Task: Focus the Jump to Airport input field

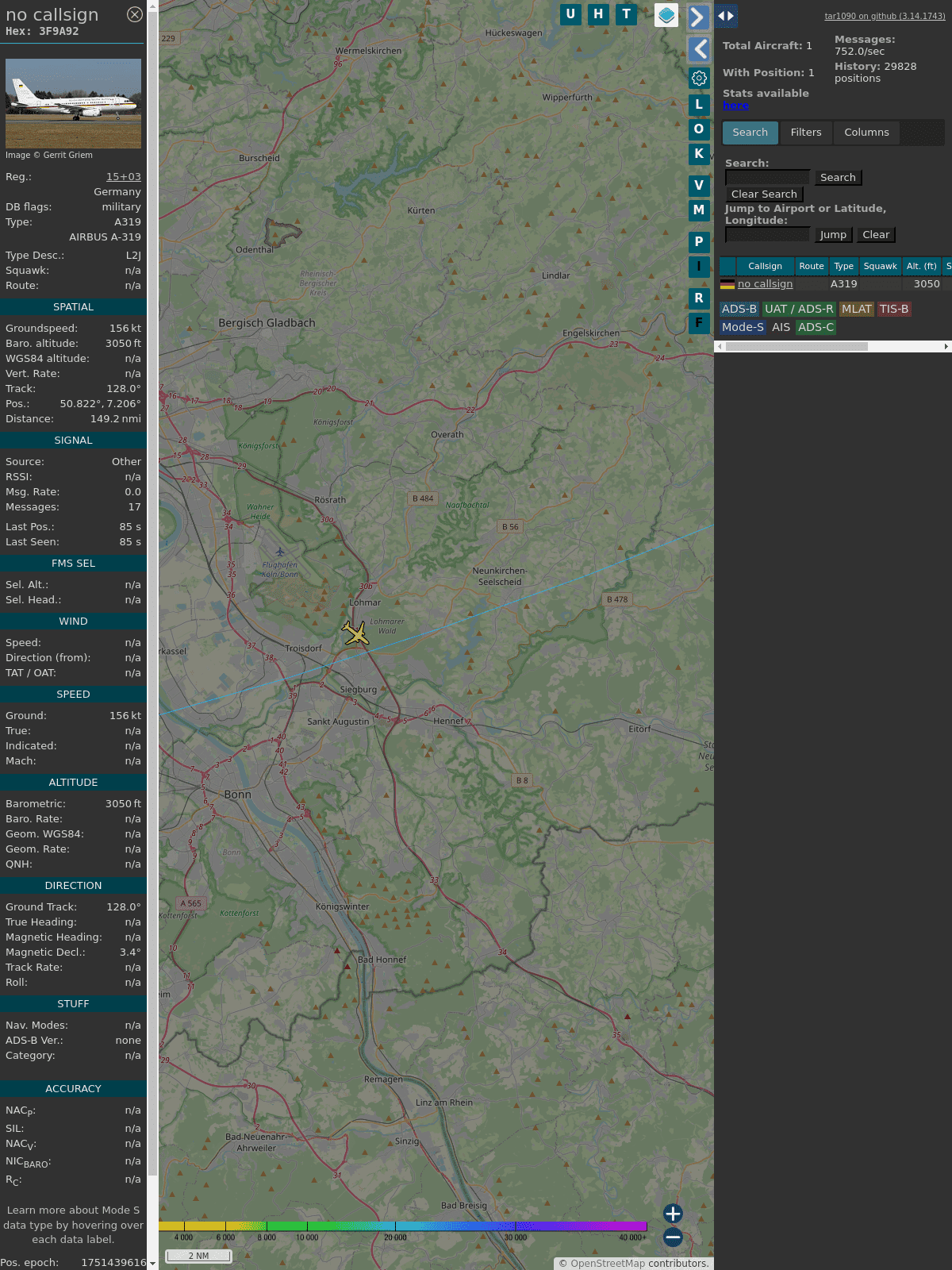Action: 768,235
